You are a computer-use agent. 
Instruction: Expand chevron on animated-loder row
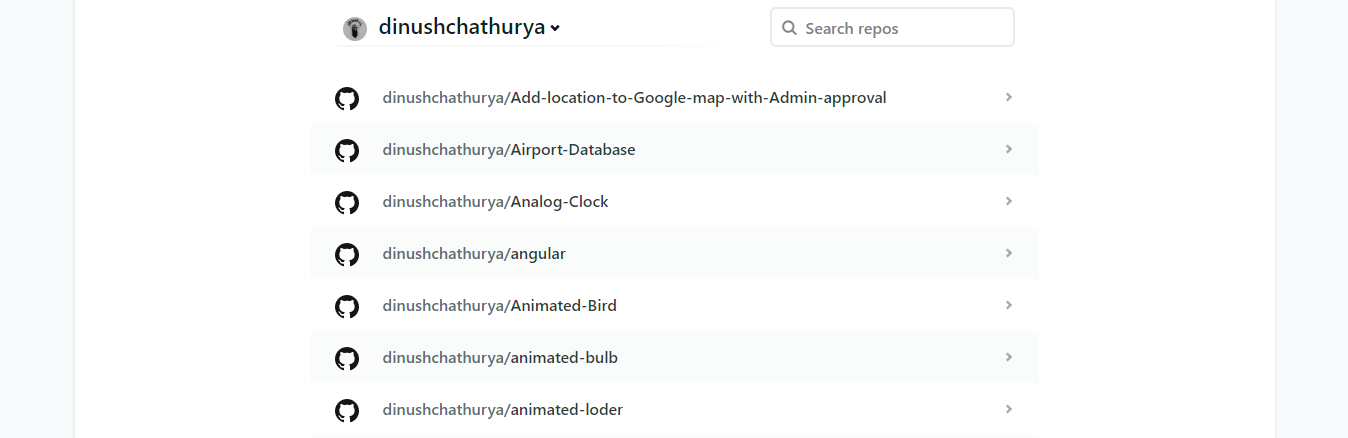pyautogui.click(x=1009, y=409)
